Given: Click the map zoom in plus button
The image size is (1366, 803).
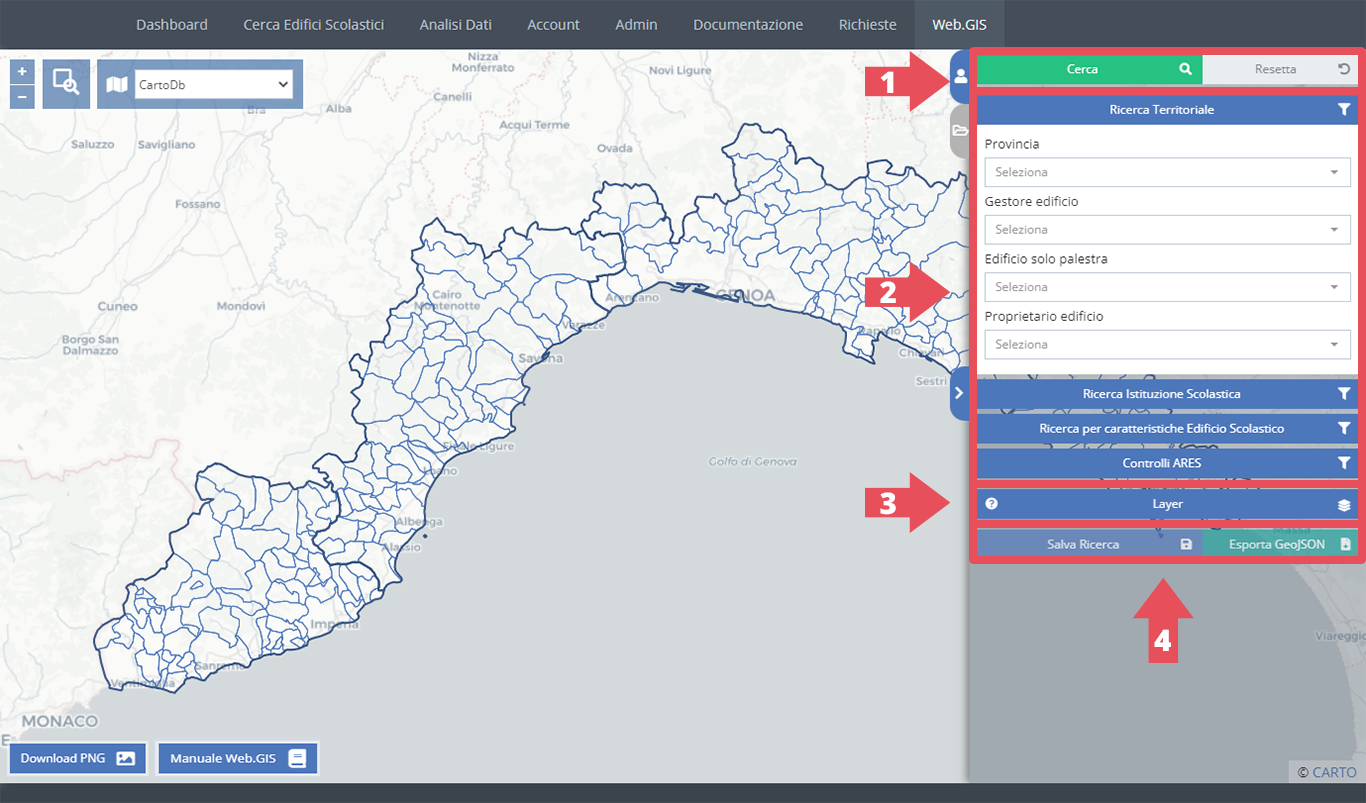Looking at the screenshot, I should point(22,72).
